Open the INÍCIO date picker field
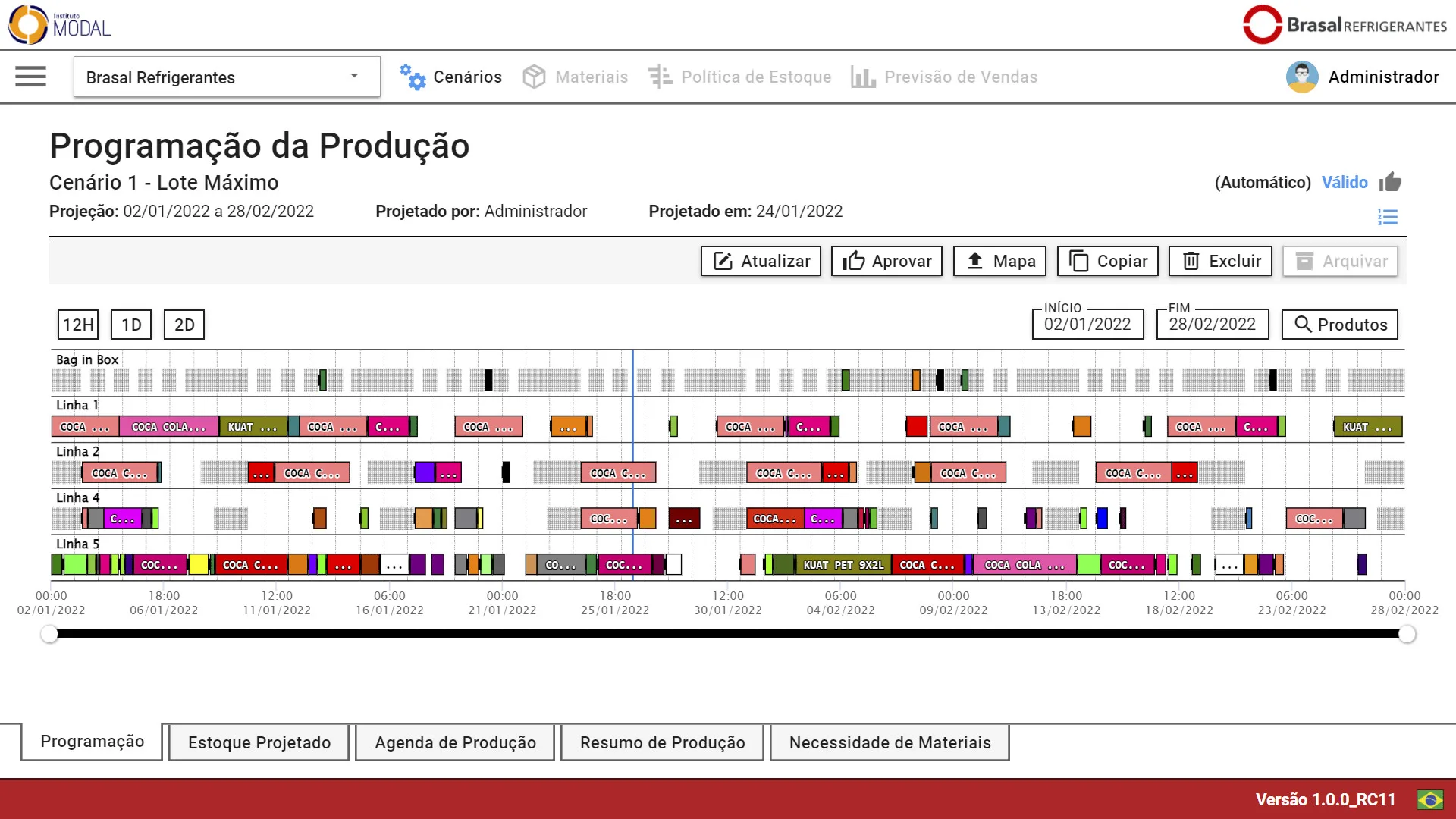Screen dimensions: 1456x819 point(1087,325)
